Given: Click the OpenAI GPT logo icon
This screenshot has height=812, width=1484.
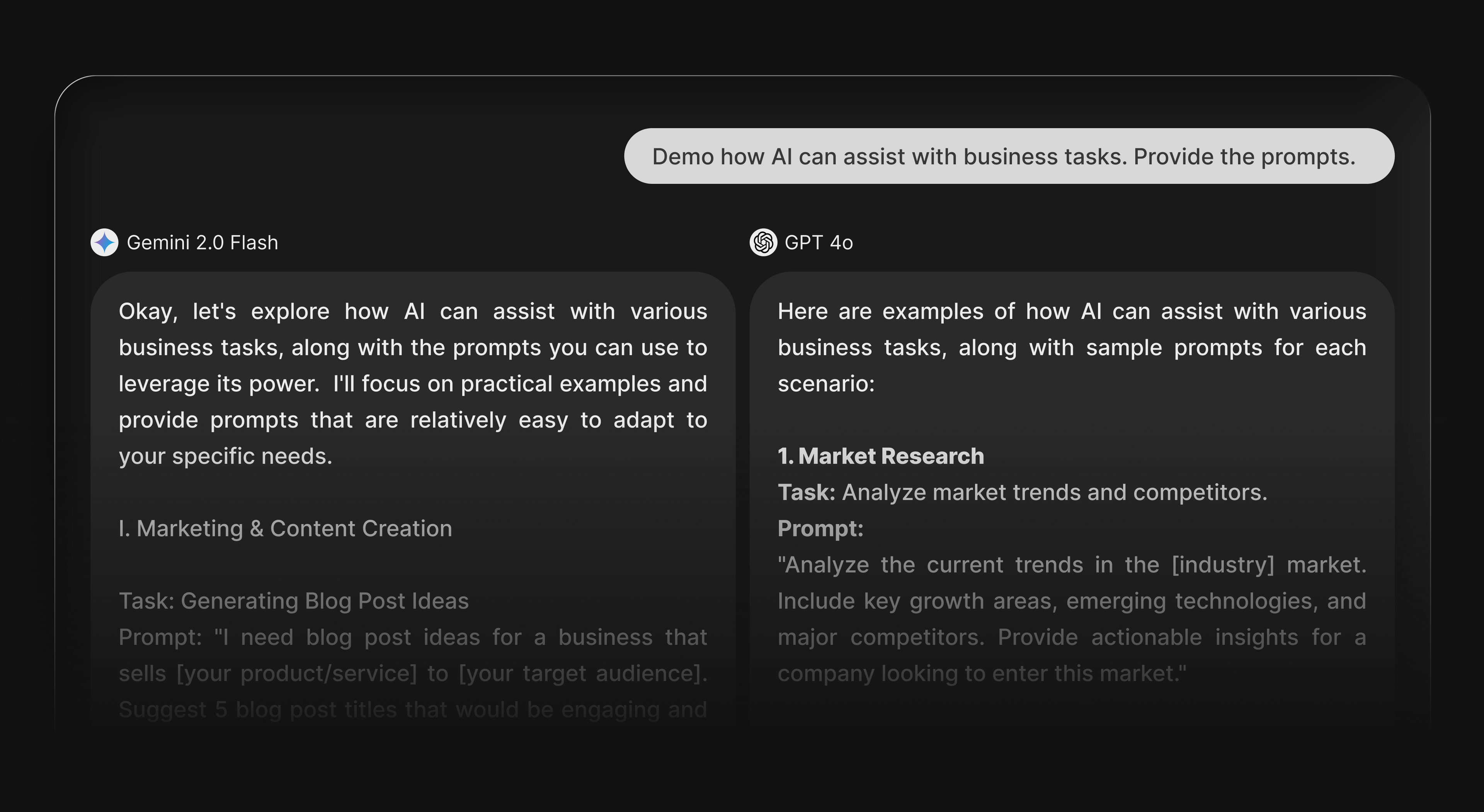Looking at the screenshot, I should (x=763, y=243).
